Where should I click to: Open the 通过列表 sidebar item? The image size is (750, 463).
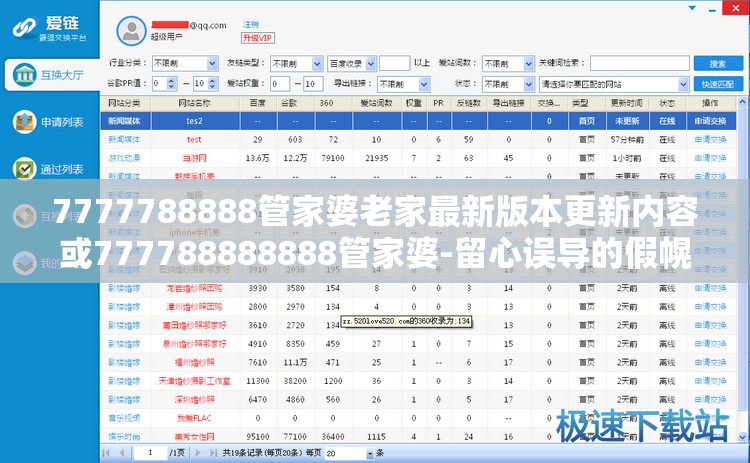click(50, 169)
